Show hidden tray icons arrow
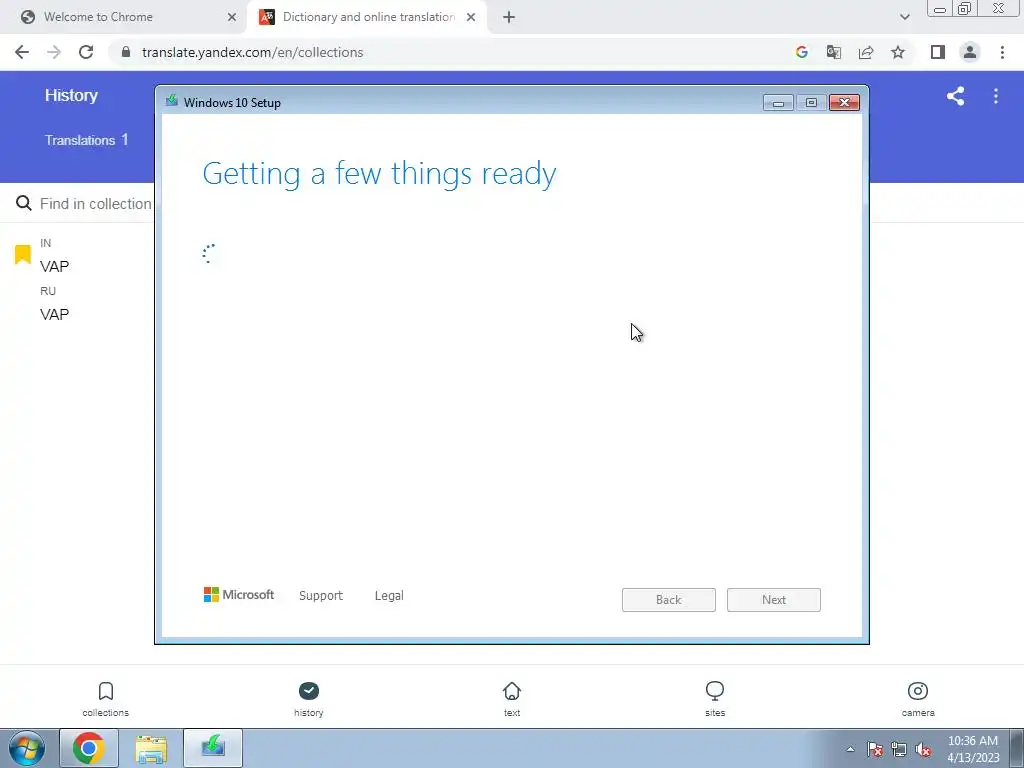Screen dimensions: 1024x768 click(x=850, y=750)
